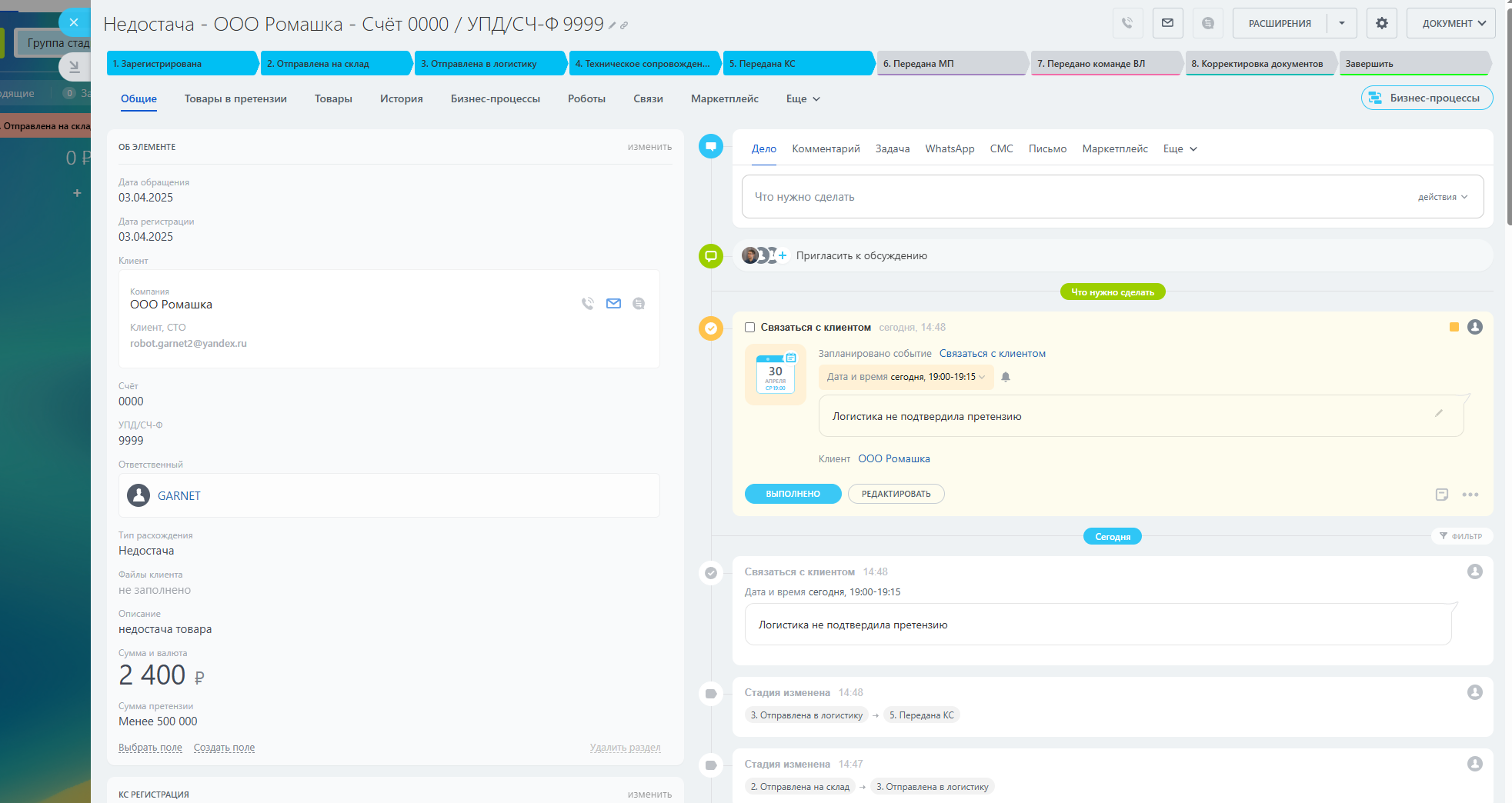Open the ООО Ромашка client link in task
This screenshot has width=1512, height=803.
(x=893, y=458)
